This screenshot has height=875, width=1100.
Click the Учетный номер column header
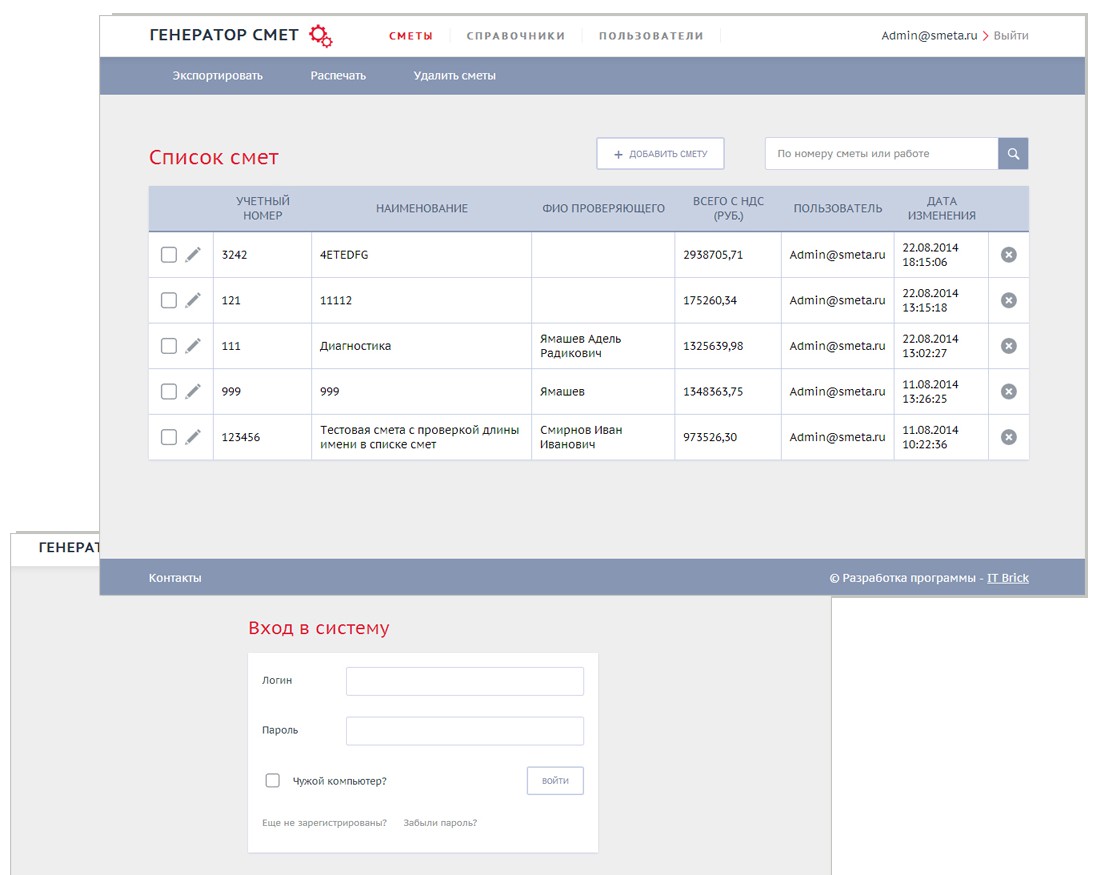tap(262, 208)
